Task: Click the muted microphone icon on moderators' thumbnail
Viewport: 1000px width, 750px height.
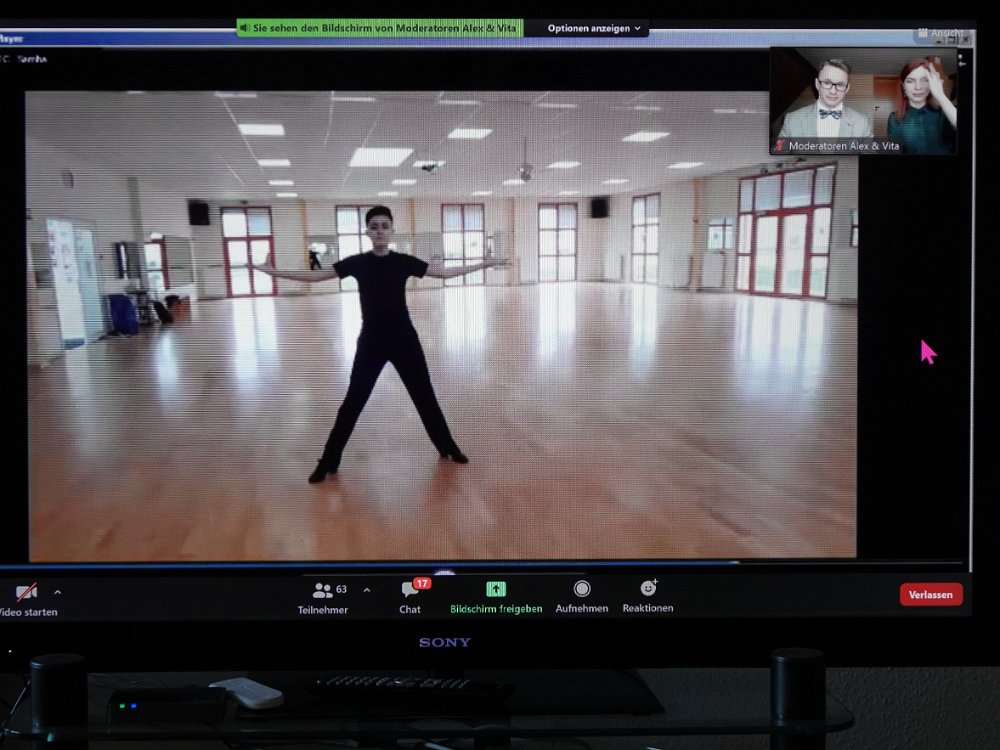Action: 779,146
